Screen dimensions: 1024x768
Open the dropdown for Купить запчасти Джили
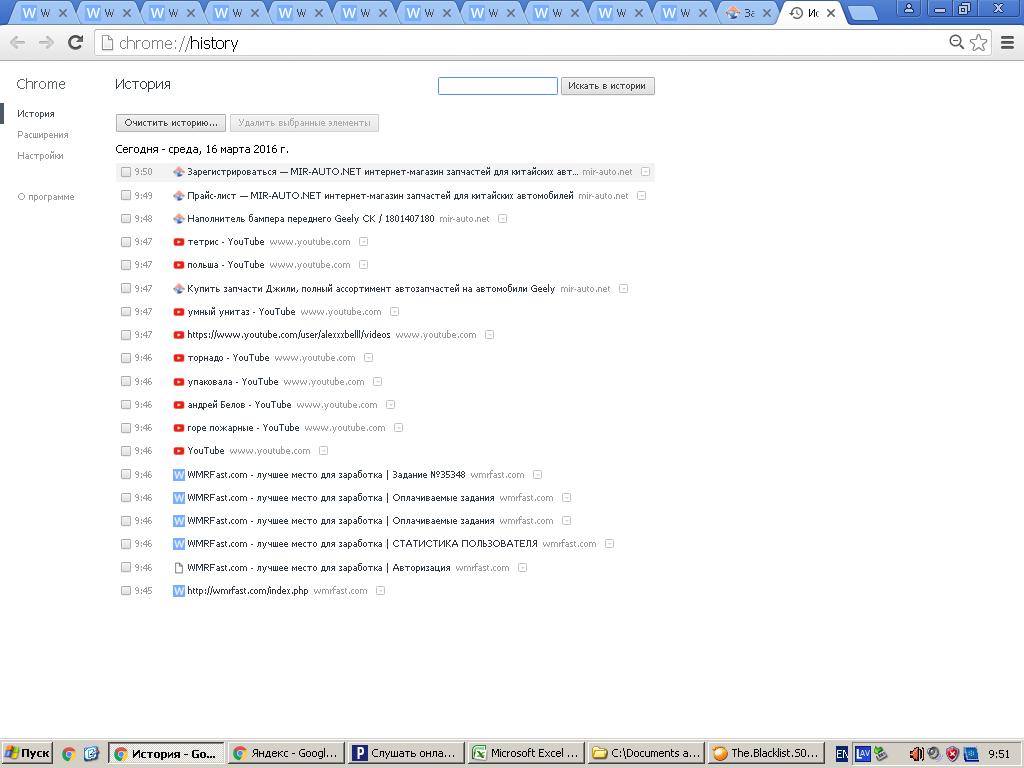[624, 289]
